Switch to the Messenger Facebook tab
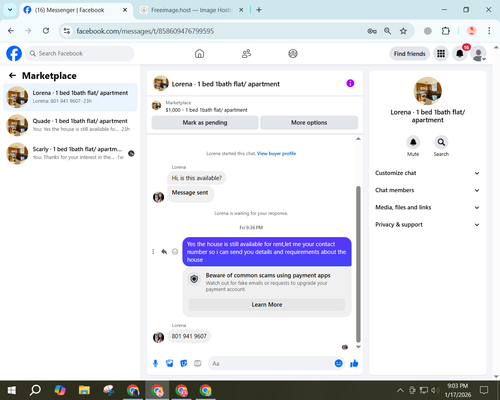 pyautogui.click(x=75, y=10)
